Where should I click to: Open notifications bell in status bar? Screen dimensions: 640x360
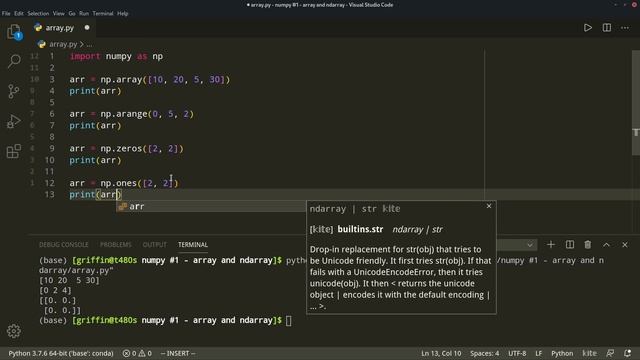pos(627,353)
